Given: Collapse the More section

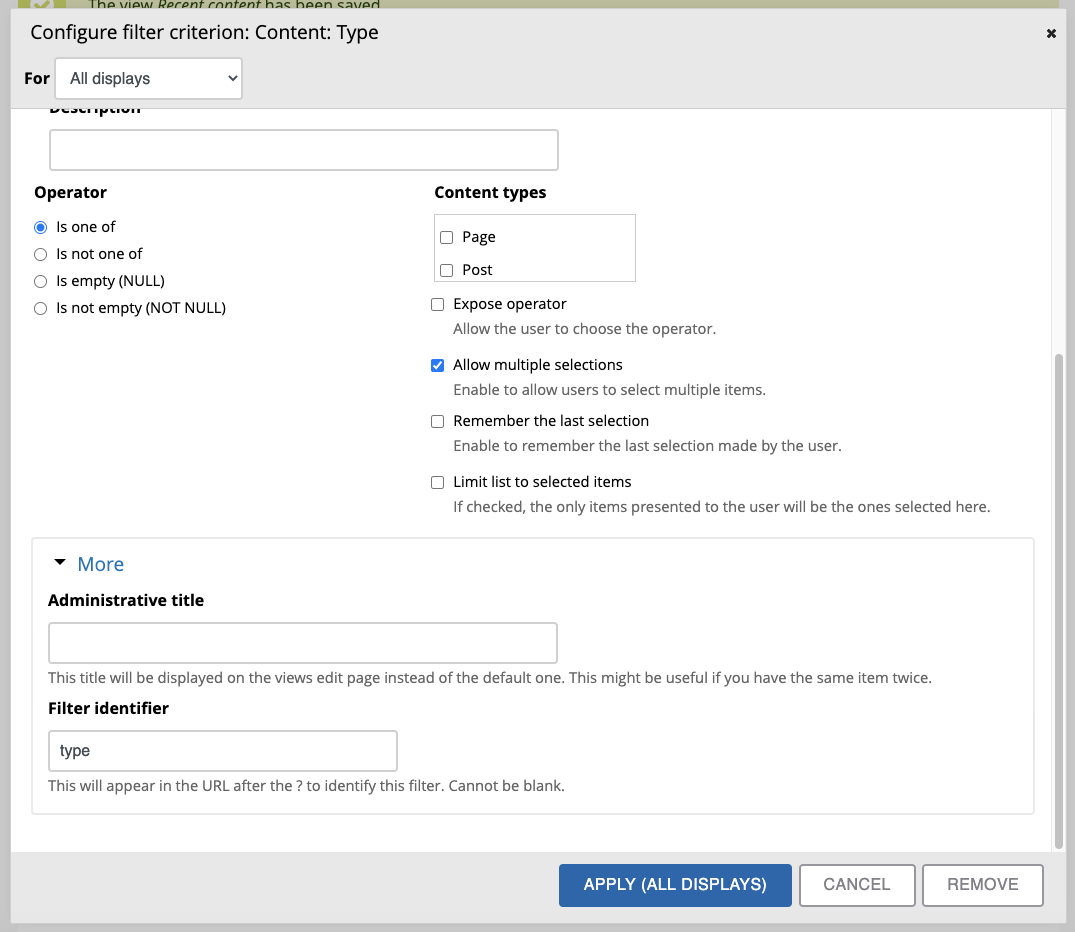Looking at the screenshot, I should click(x=100, y=564).
